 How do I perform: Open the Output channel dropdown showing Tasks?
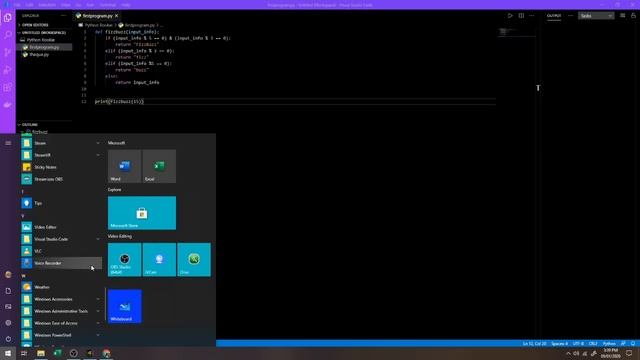click(x=596, y=16)
